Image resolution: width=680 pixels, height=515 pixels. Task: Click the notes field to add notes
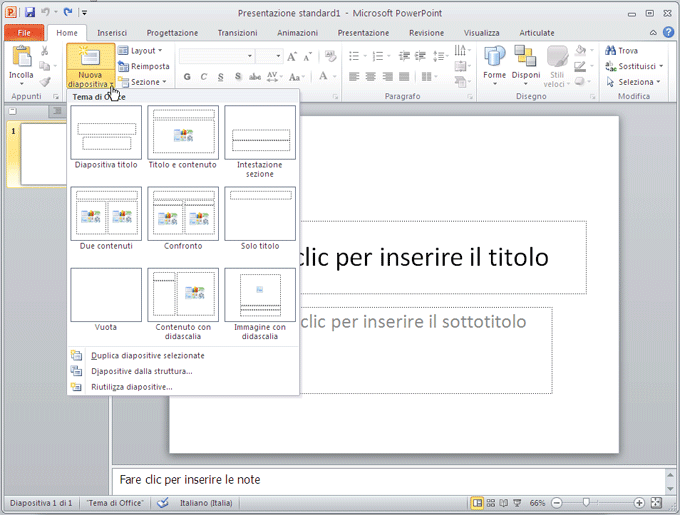tap(388, 480)
